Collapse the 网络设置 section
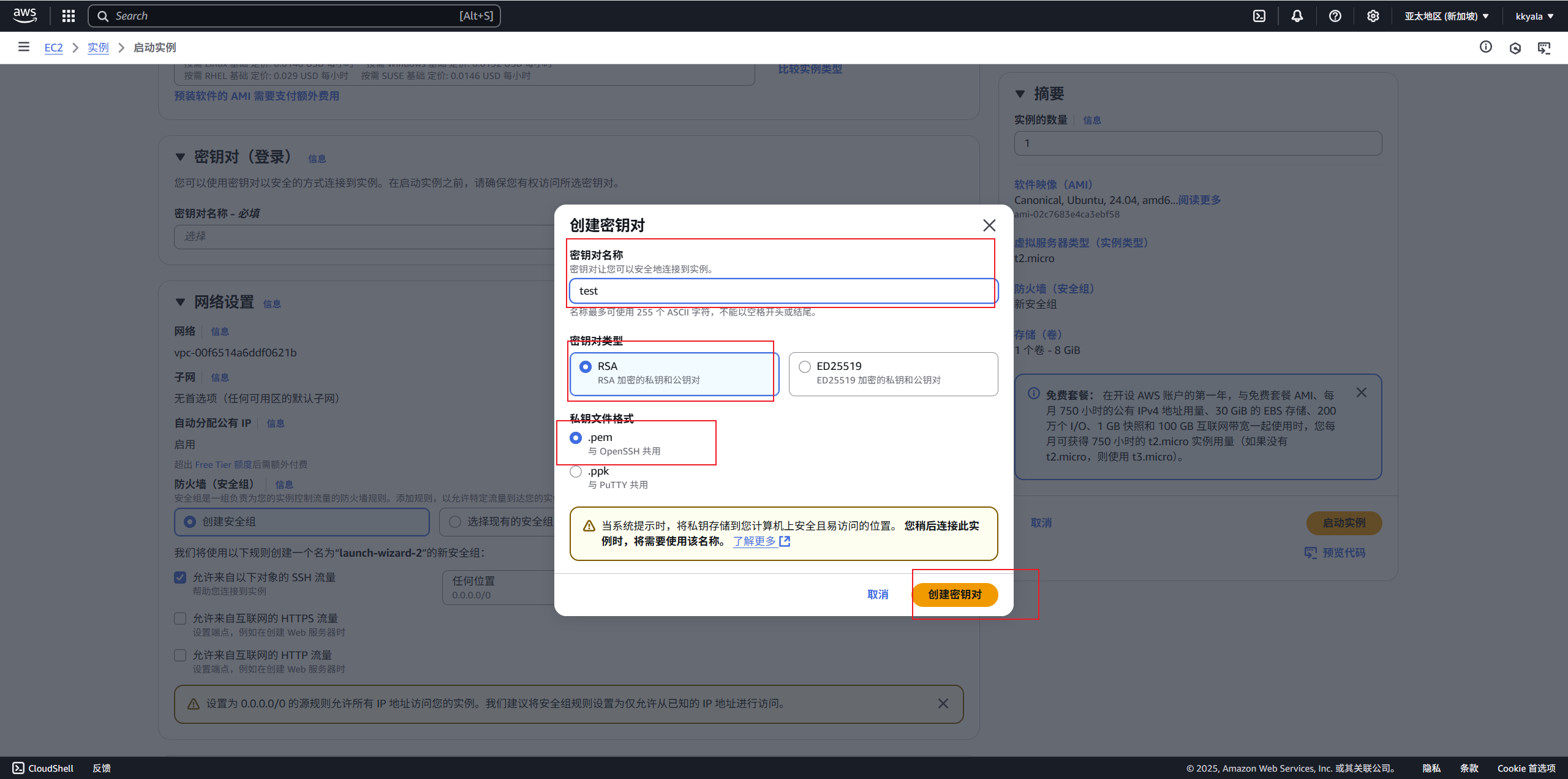Screen dimensions: 1568x779 [180, 303]
